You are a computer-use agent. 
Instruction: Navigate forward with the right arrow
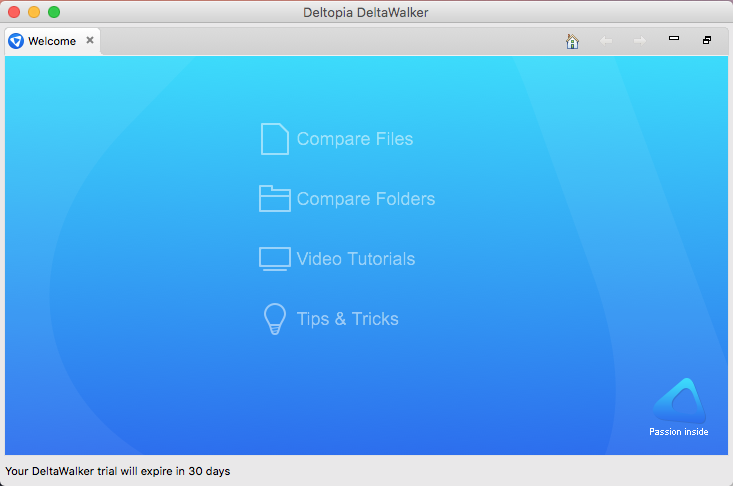640,41
